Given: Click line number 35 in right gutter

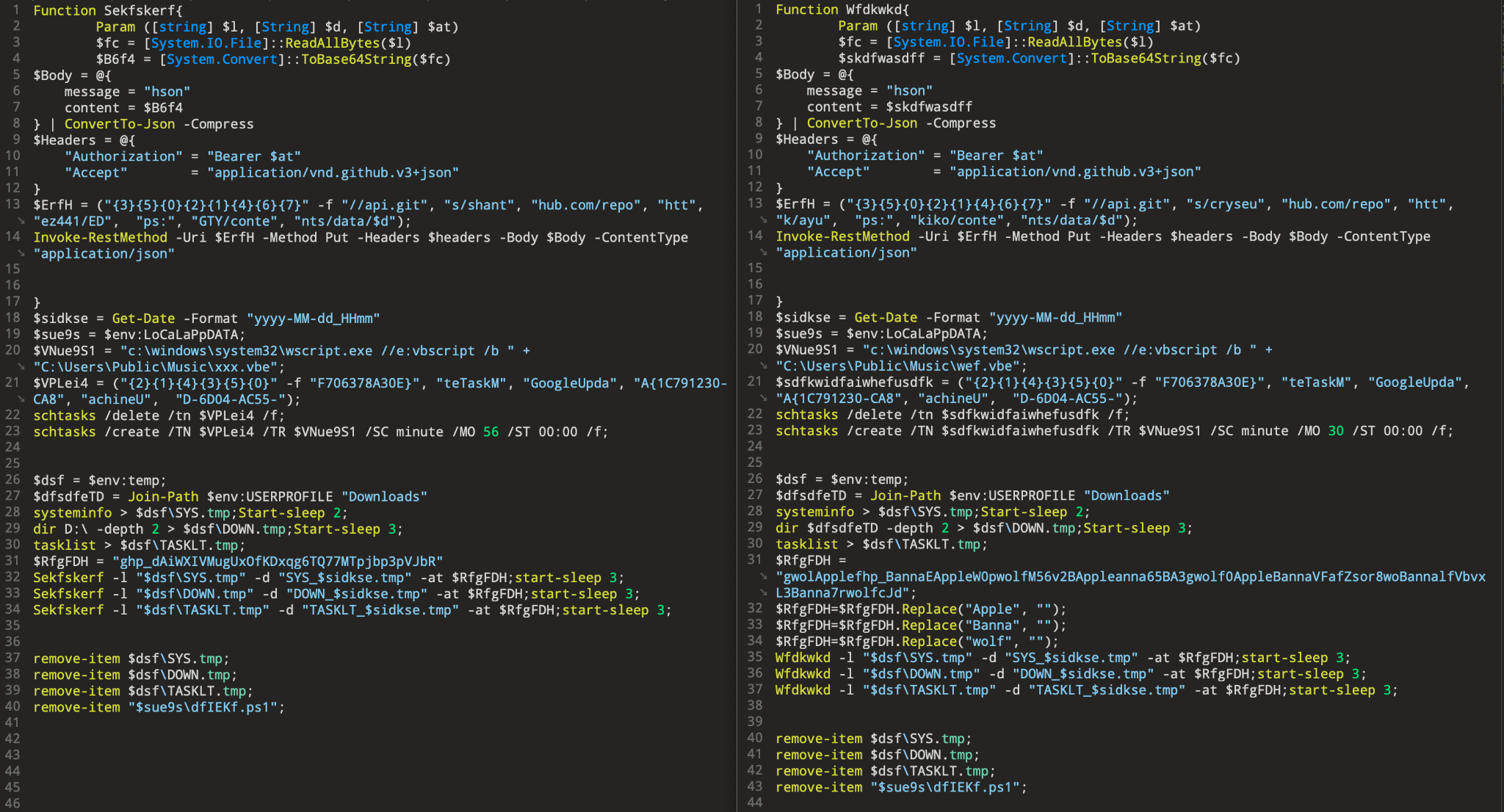Looking at the screenshot, I should click(755, 656).
